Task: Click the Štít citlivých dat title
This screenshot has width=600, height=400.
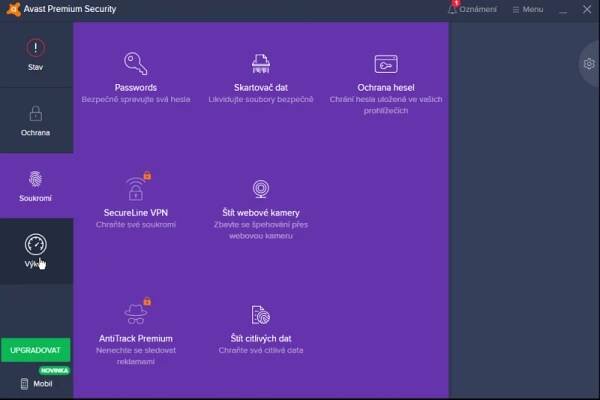Action: (261, 338)
